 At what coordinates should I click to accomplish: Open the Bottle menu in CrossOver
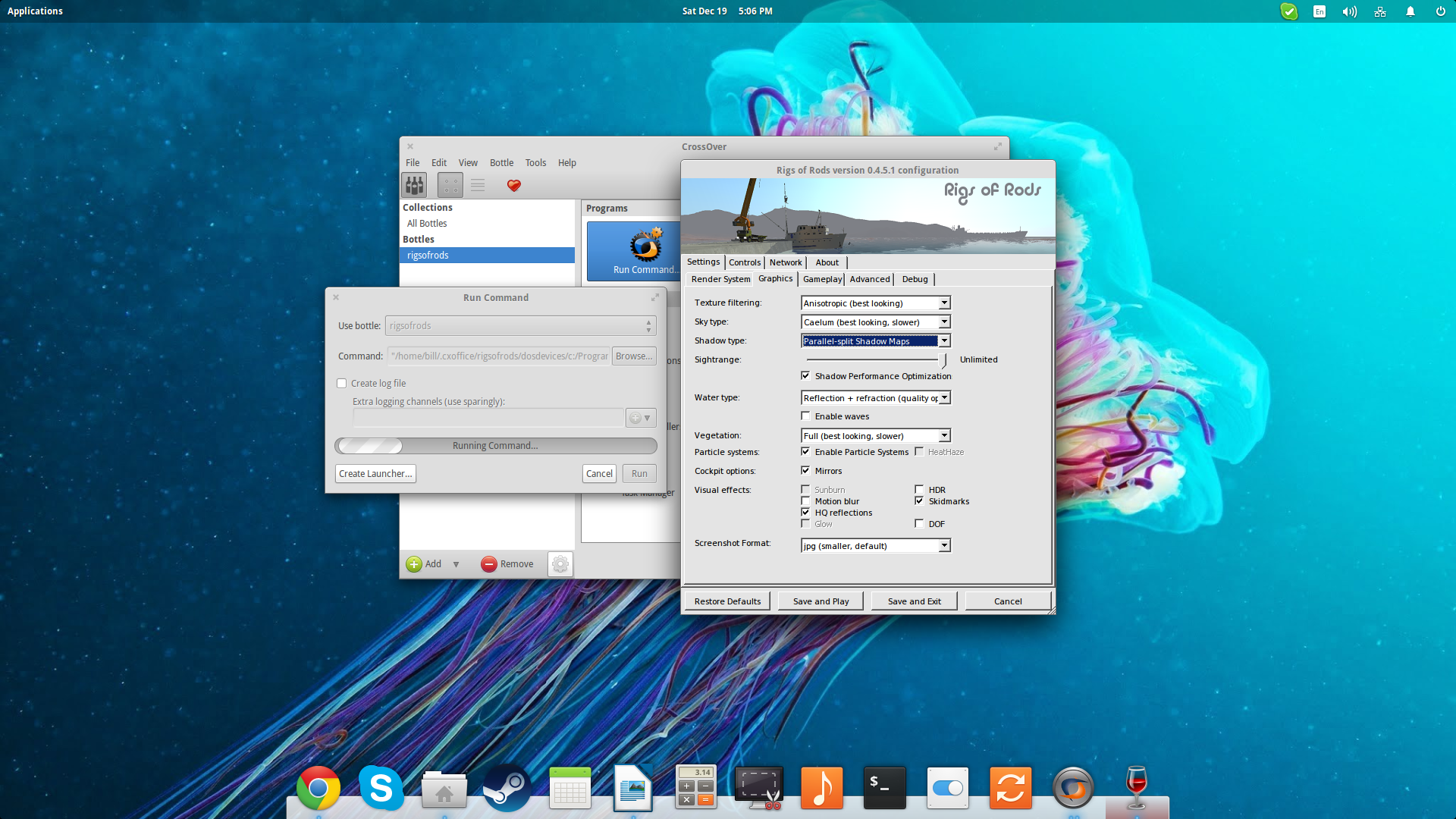tap(501, 162)
